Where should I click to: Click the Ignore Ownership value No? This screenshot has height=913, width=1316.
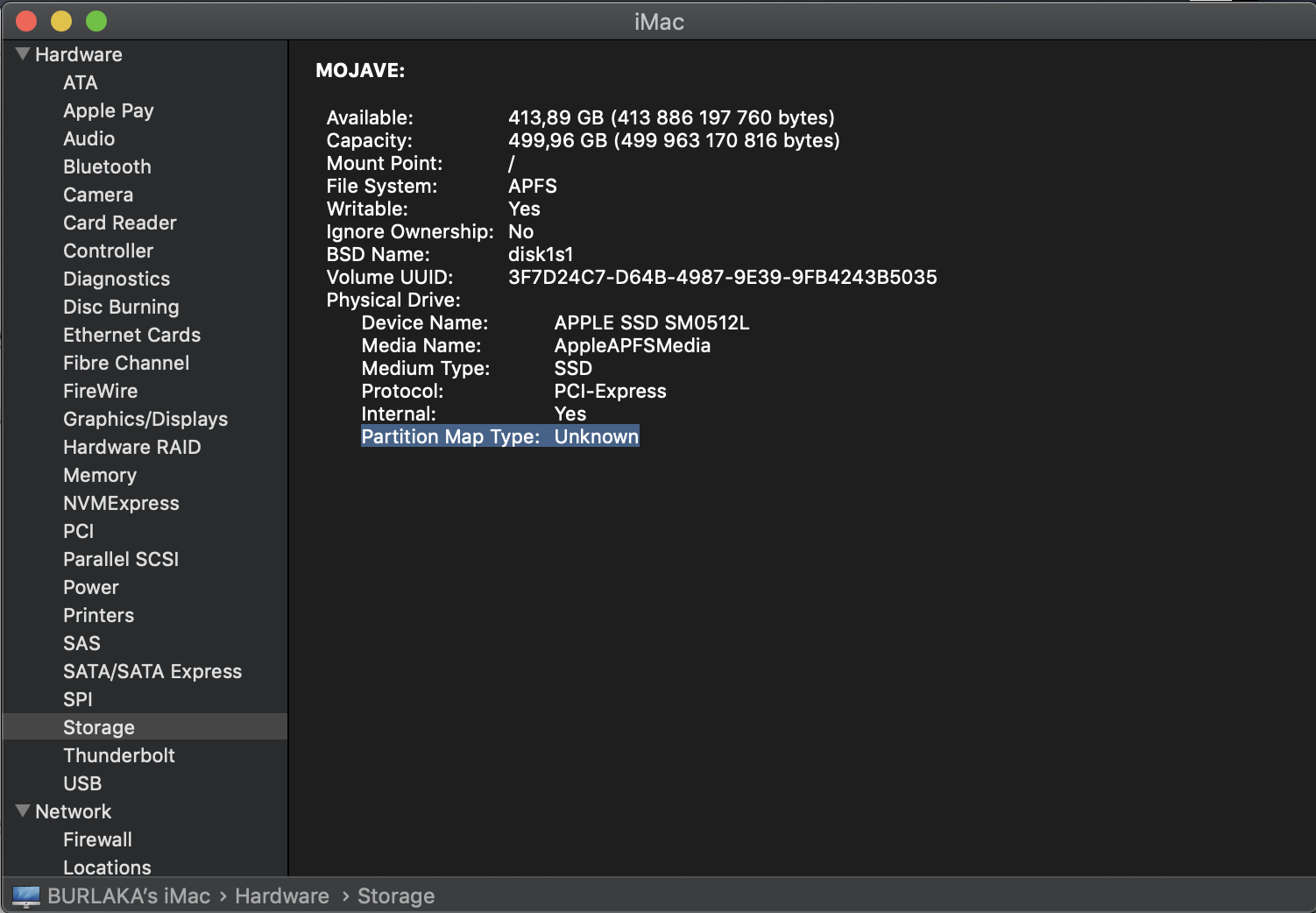point(521,231)
